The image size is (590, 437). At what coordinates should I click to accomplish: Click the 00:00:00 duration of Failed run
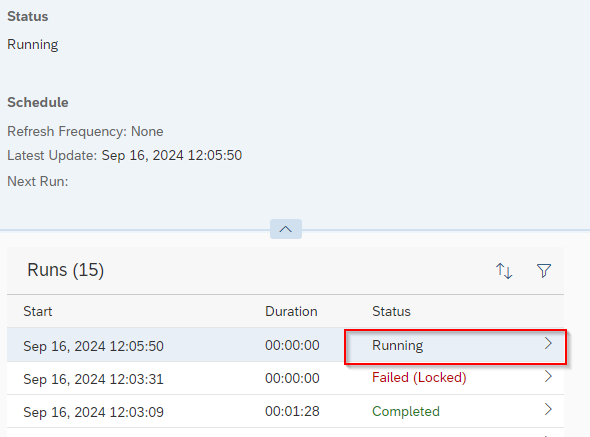(x=292, y=378)
